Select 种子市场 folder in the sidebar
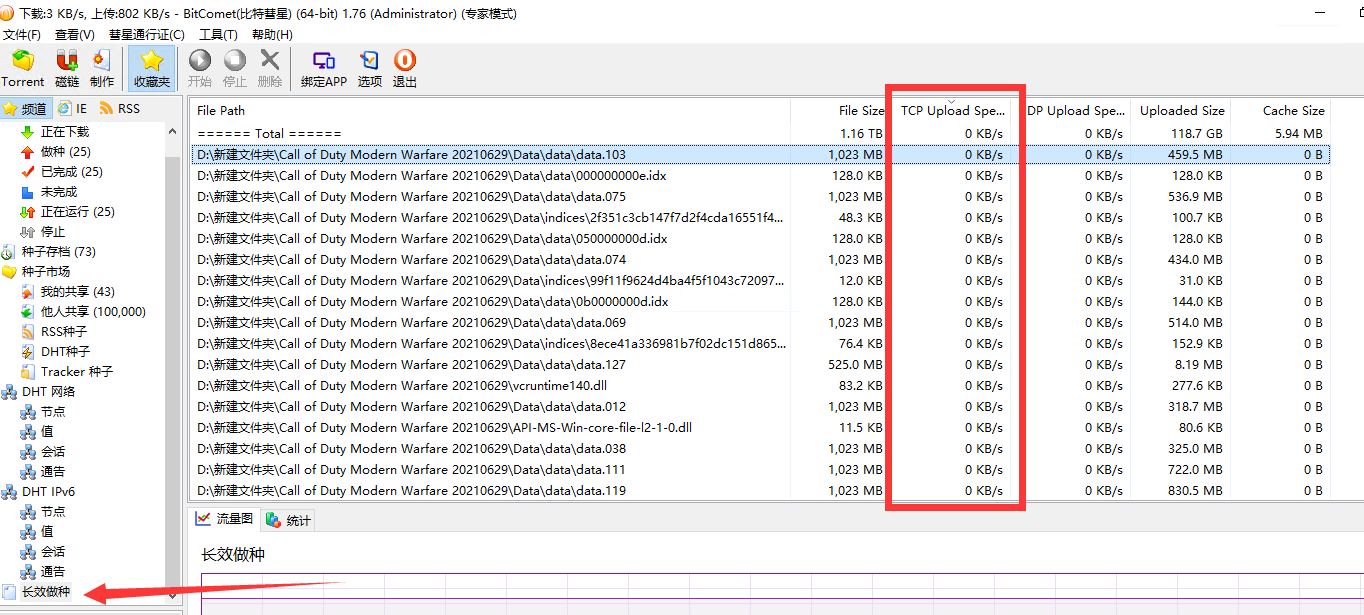Viewport: 1364px width, 615px height. point(36,272)
